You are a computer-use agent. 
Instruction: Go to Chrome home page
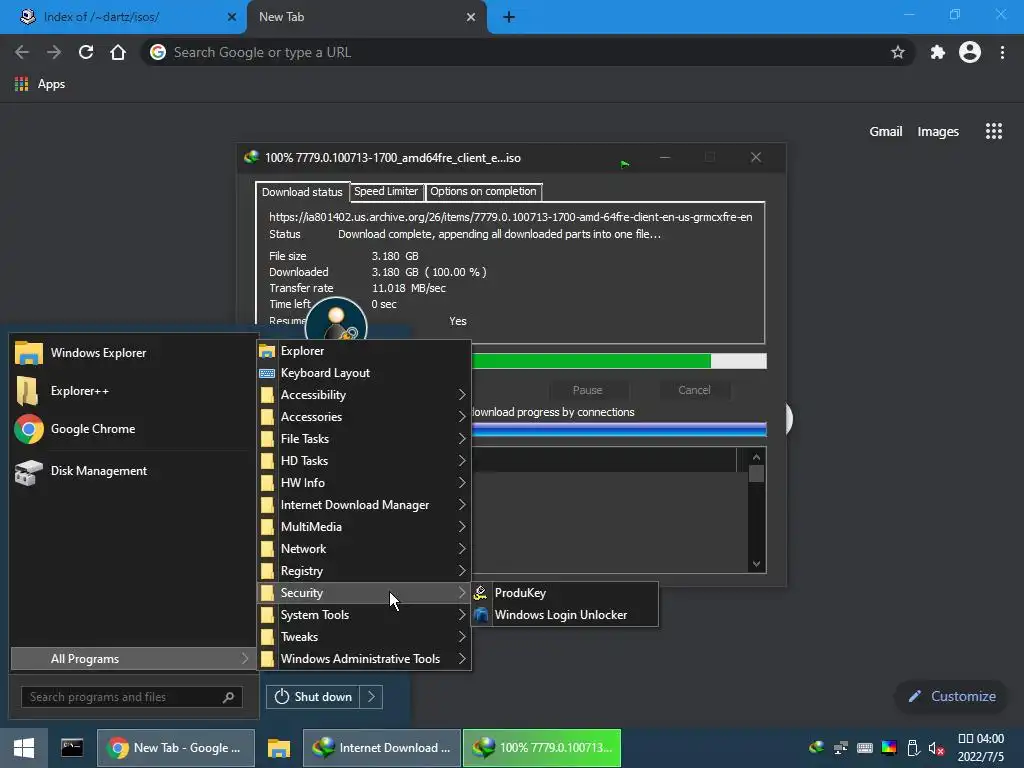click(x=118, y=52)
